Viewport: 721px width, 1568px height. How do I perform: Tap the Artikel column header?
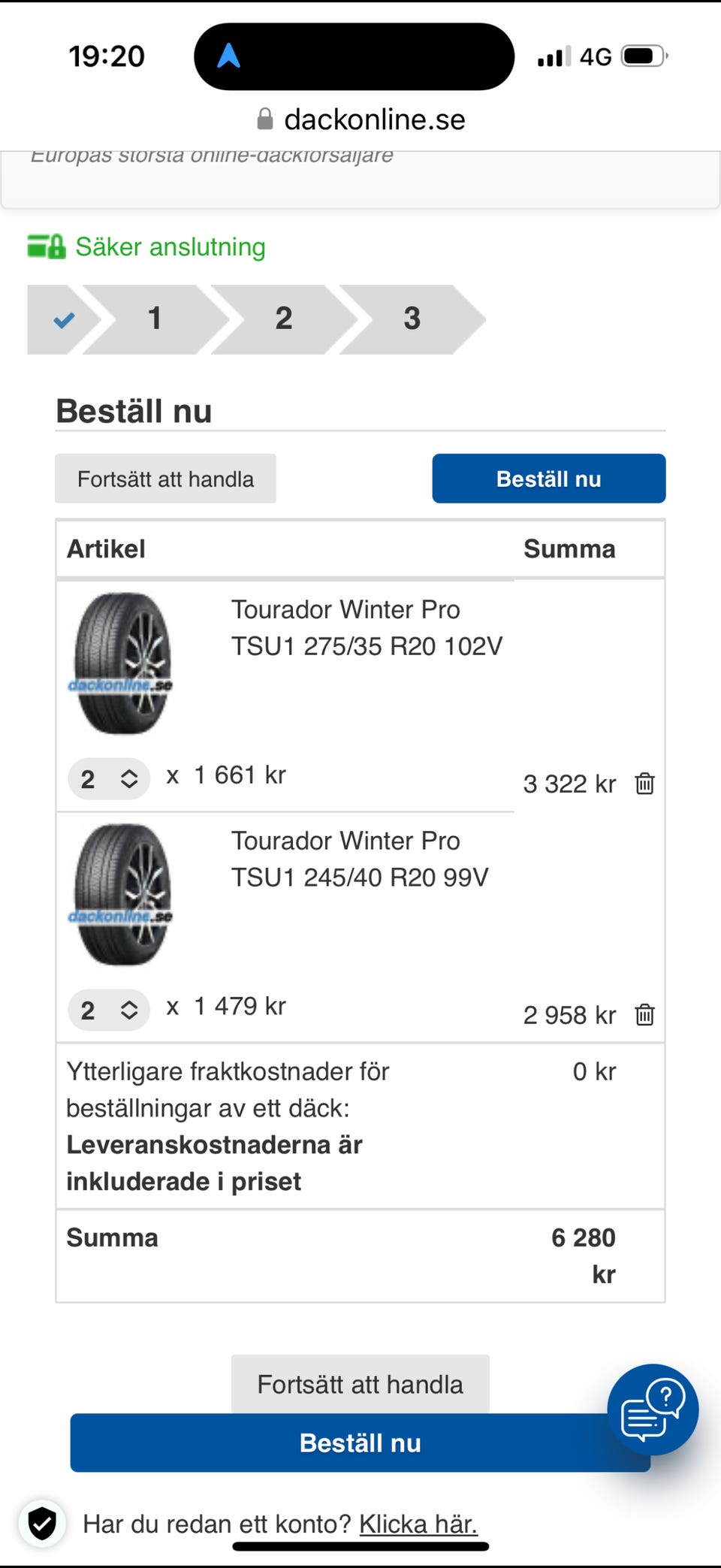[x=106, y=548]
